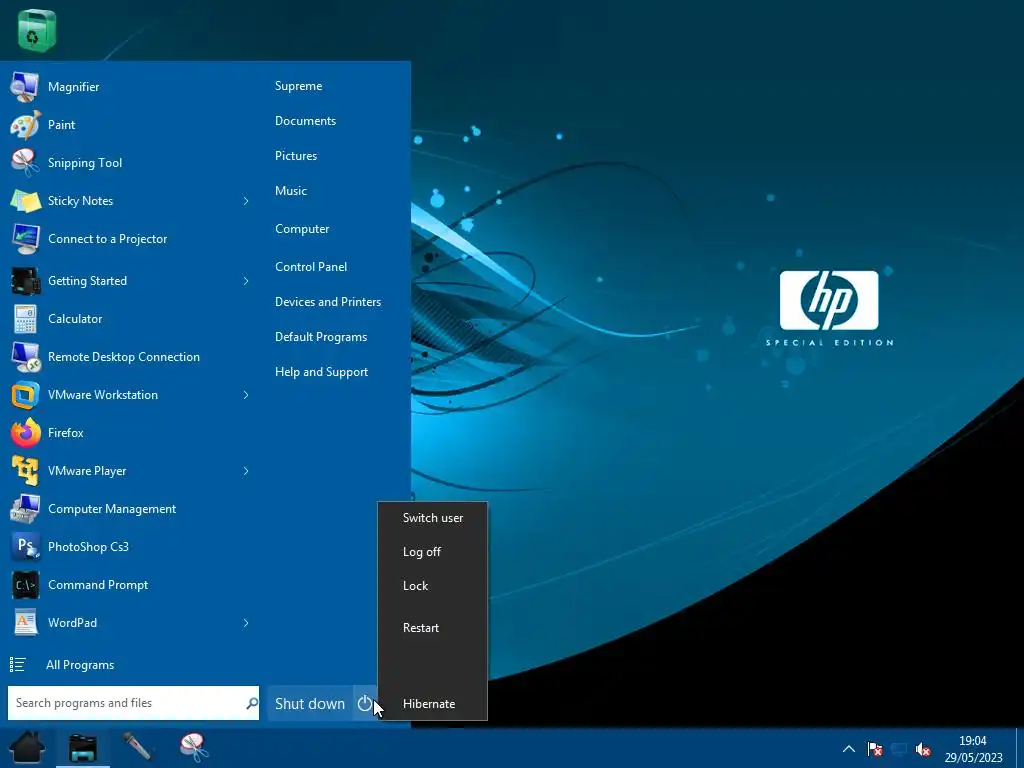Expand the Getting Started submenu arrow
The width and height of the screenshot is (1024, 768).
(x=246, y=281)
